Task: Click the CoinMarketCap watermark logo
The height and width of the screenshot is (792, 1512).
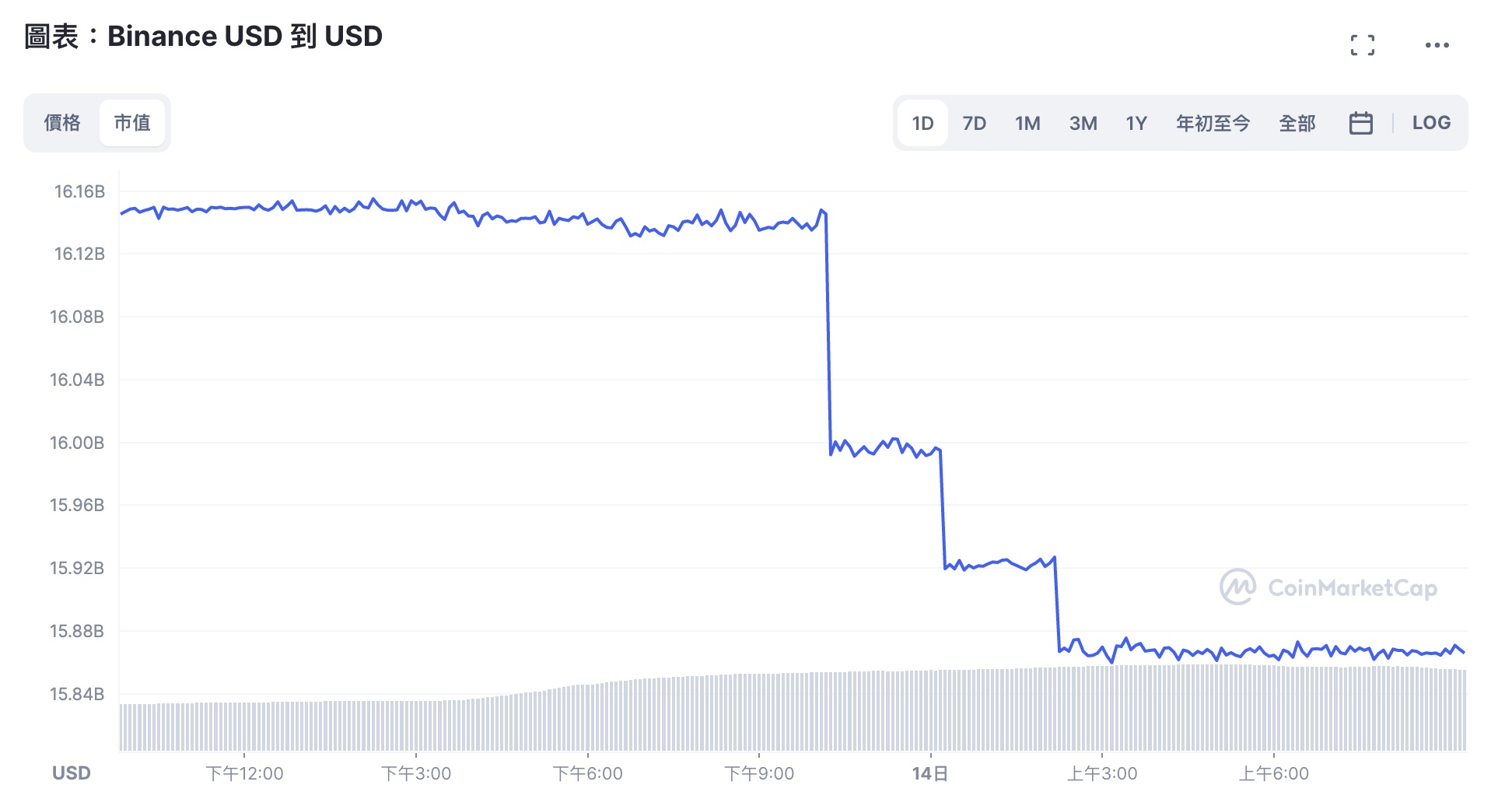Action: click(x=1328, y=587)
